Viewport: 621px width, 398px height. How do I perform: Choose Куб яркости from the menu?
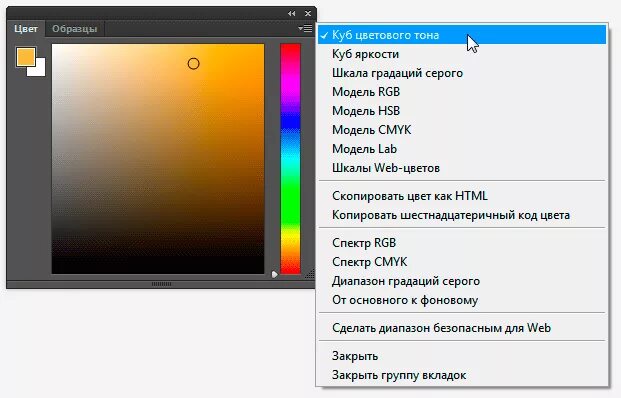click(462, 54)
